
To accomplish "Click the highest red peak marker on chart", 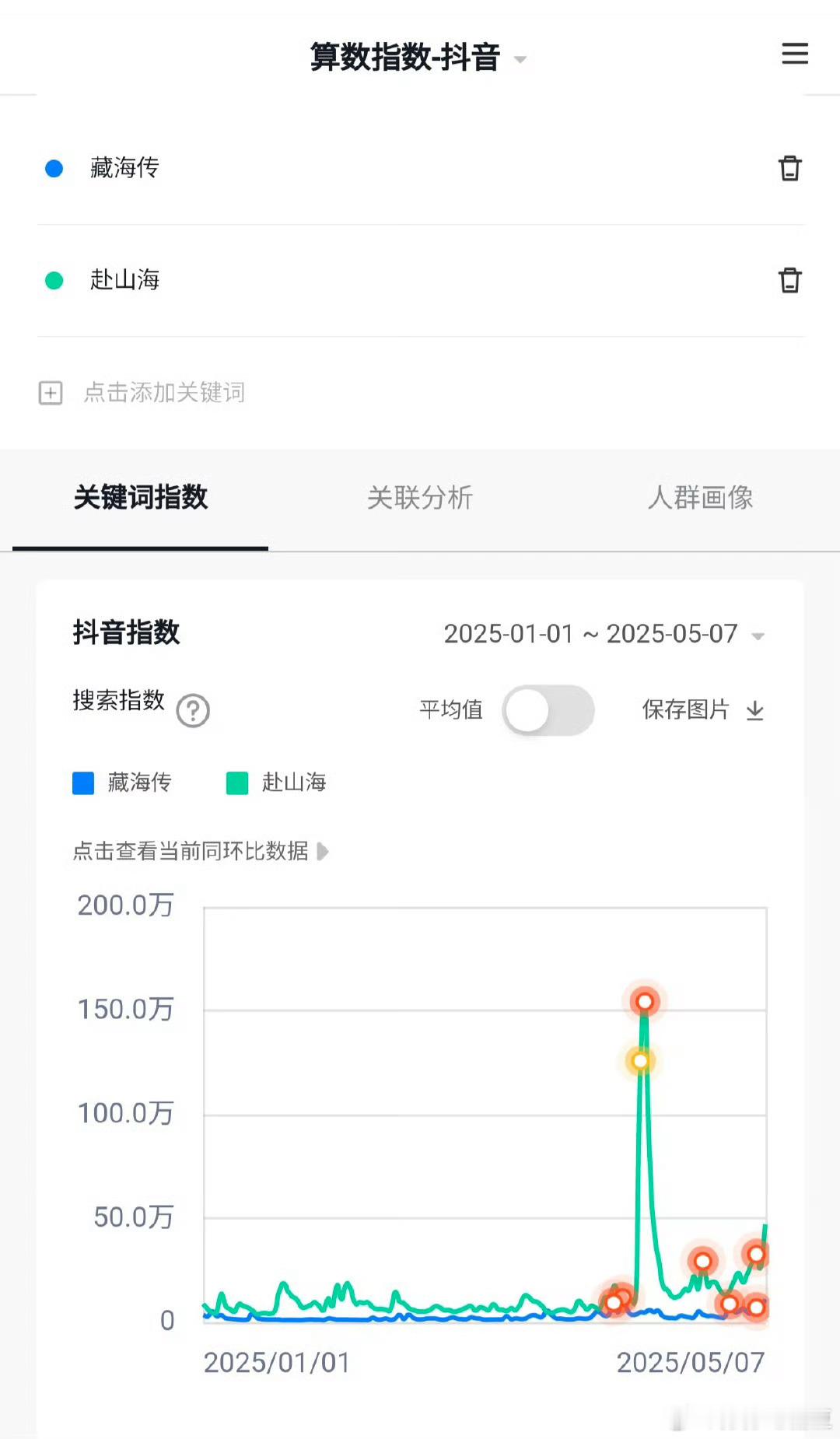I will (645, 1002).
